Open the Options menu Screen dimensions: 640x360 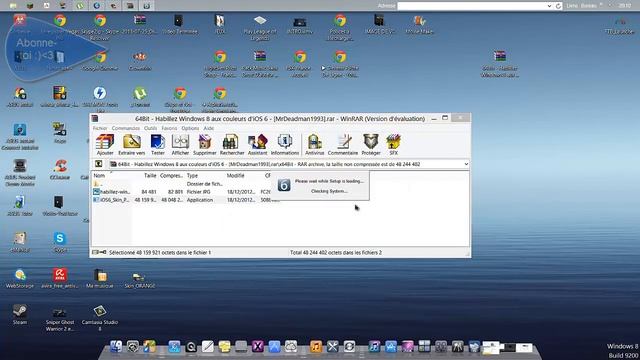click(190, 128)
